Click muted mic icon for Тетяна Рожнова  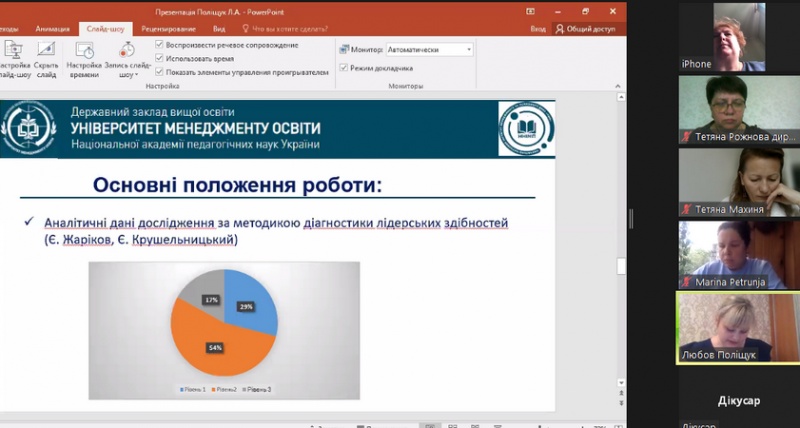click(687, 137)
